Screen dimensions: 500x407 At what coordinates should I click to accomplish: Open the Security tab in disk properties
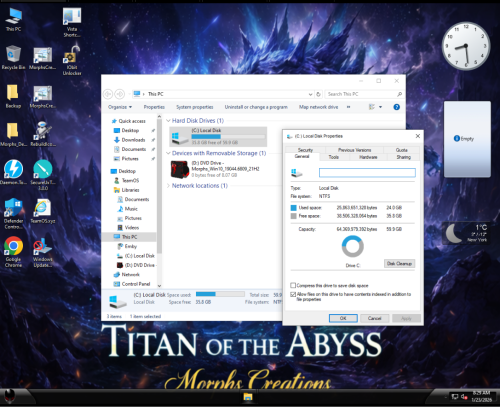coord(305,150)
